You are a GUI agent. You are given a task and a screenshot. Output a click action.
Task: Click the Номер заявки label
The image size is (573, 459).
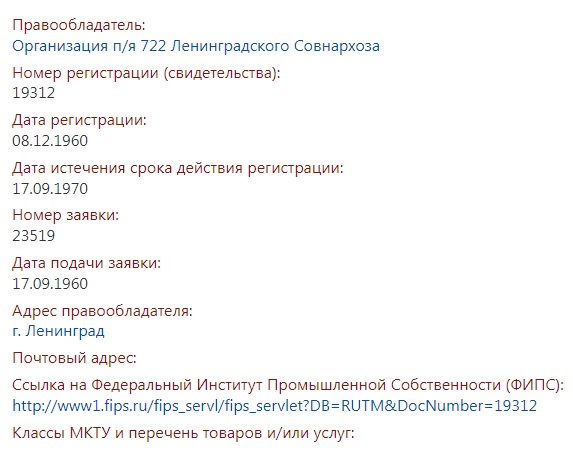coord(66,215)
